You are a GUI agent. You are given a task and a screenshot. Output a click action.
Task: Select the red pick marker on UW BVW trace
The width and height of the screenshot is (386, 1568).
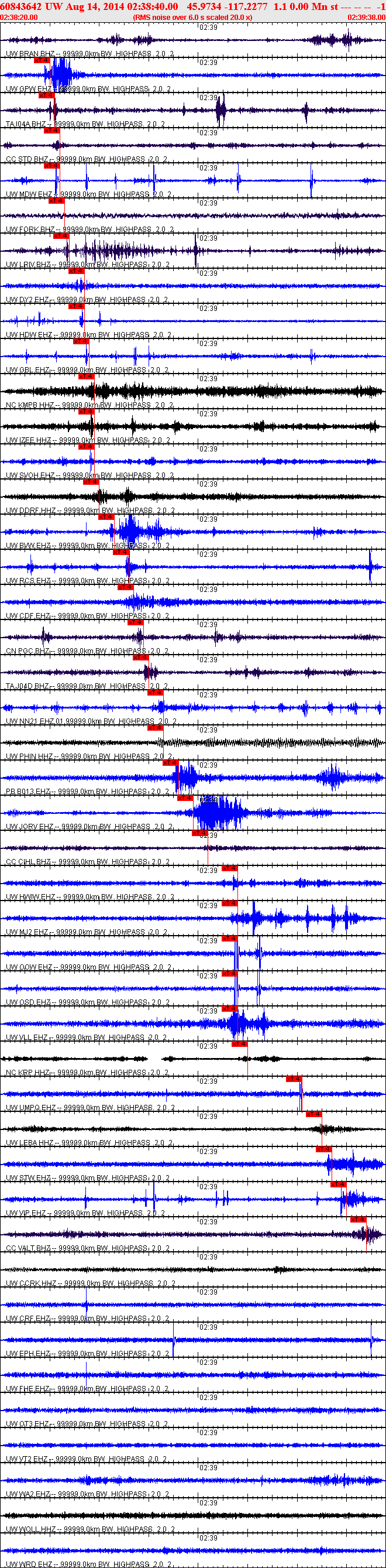(106, 517)
